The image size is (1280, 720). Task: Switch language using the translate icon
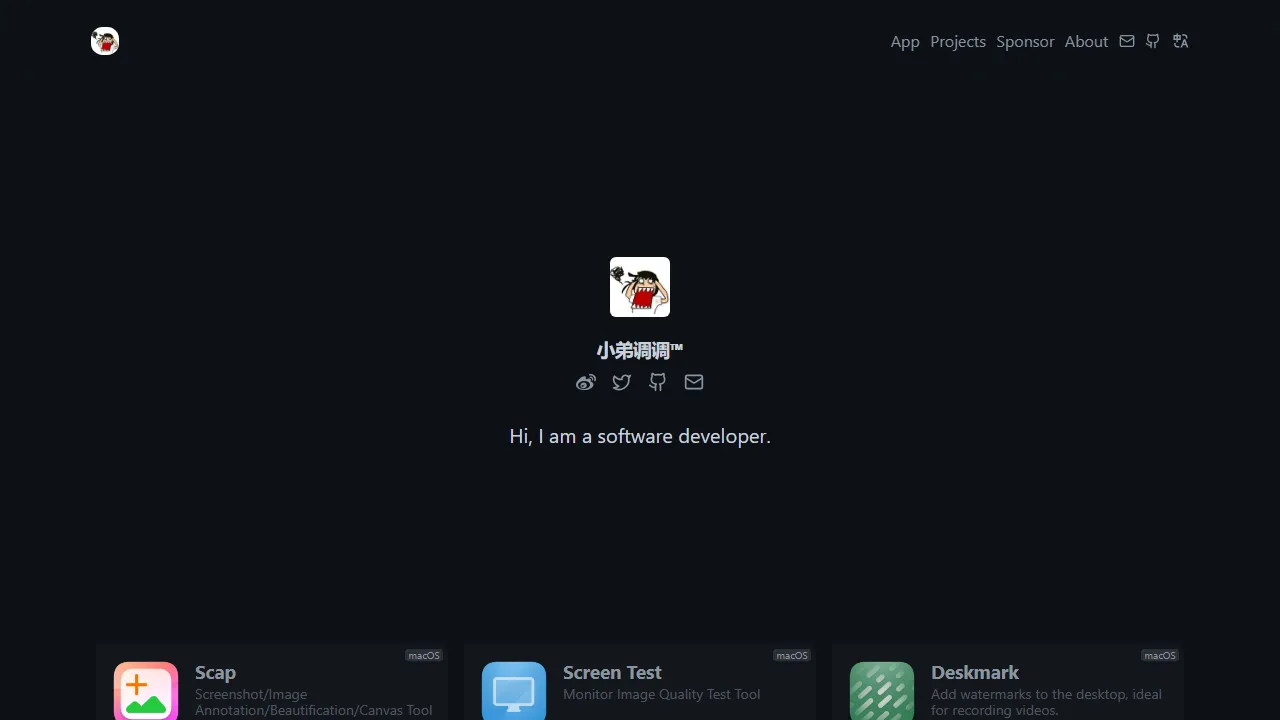coord(1180,41)
